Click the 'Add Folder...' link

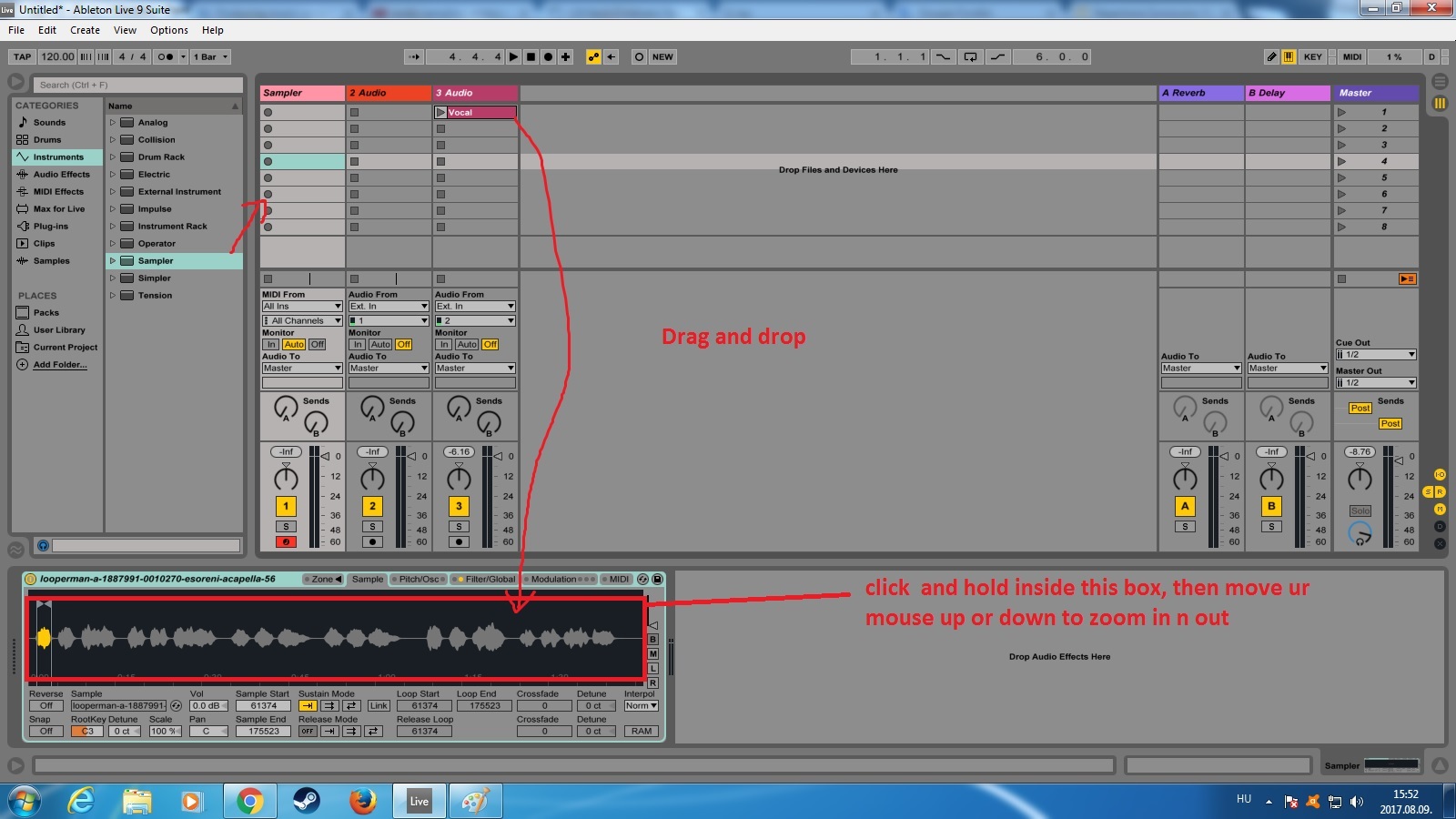pos(60,365)
